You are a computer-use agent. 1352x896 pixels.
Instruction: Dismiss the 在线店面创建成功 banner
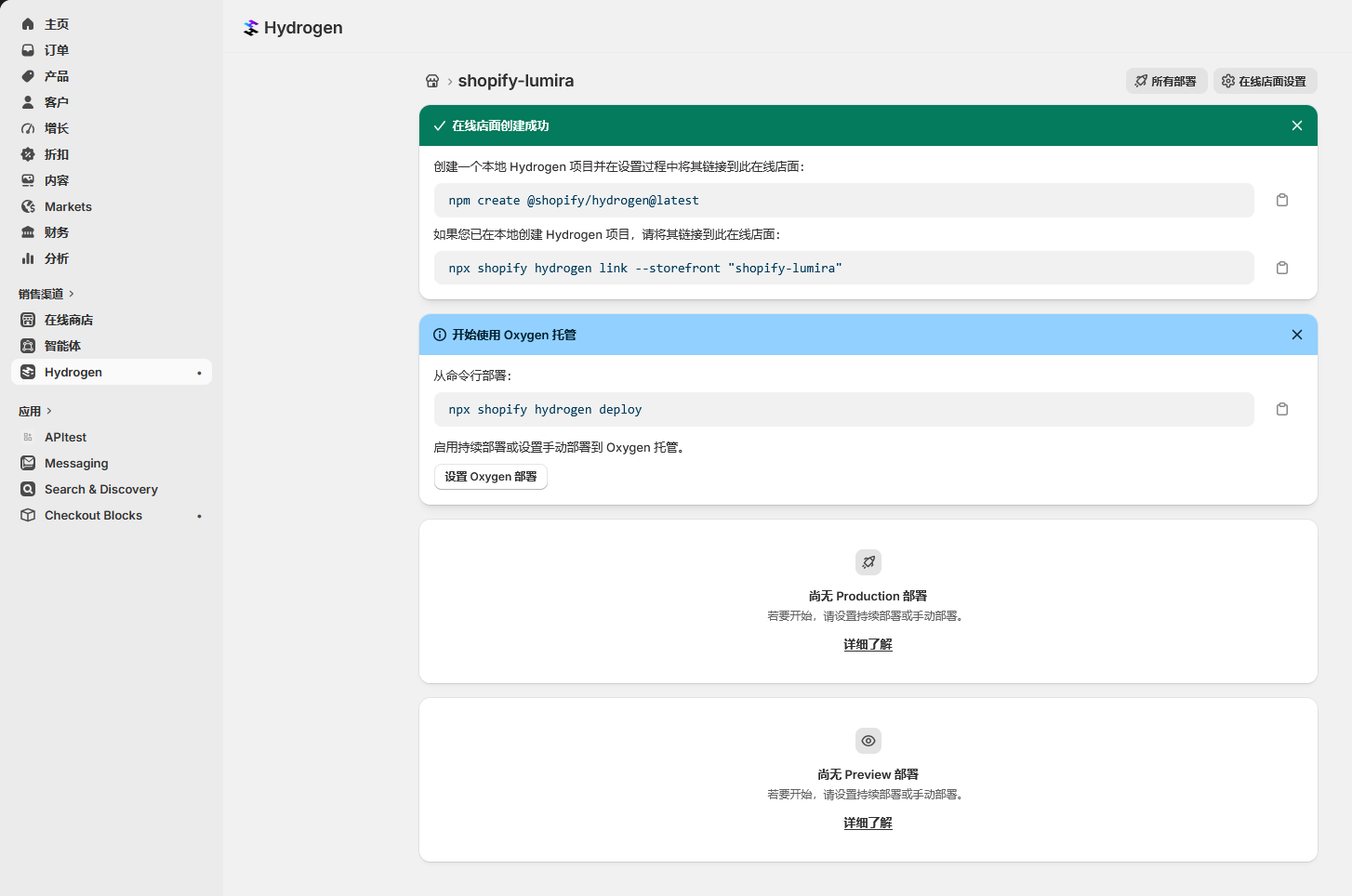click(x=1297, y=125)
